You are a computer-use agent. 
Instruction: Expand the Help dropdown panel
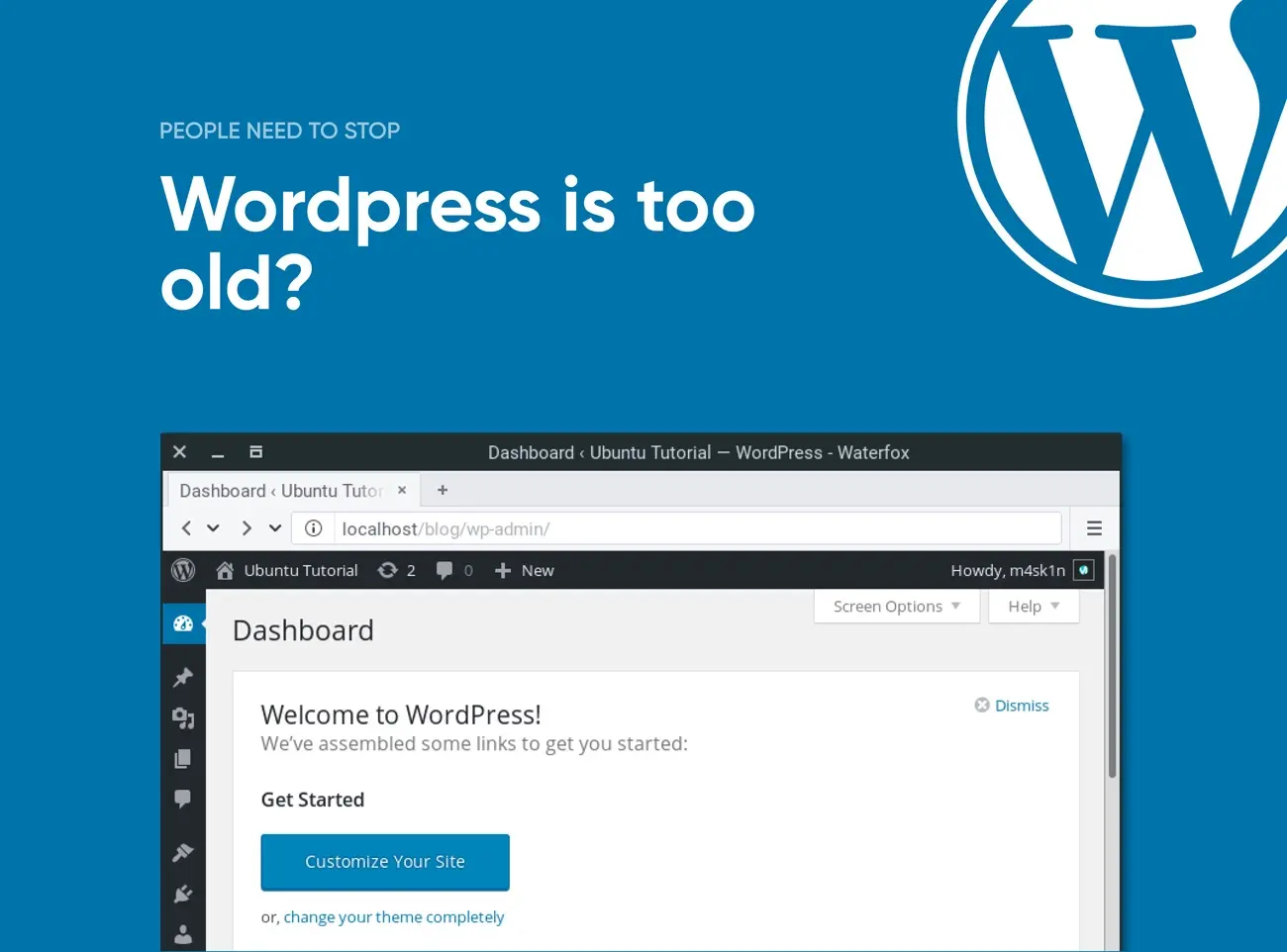coord(1033,607)
